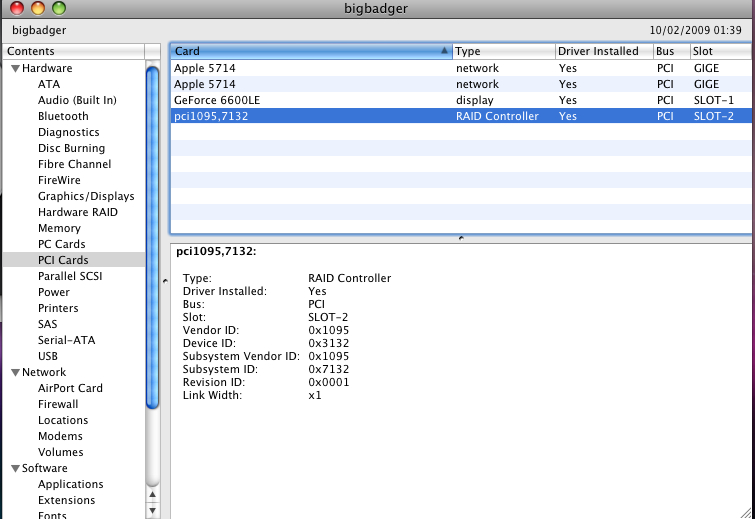Image resolution: width=755 pixels, height=519 pixels.
Task: Show Printers information
Action: point(58,308)
